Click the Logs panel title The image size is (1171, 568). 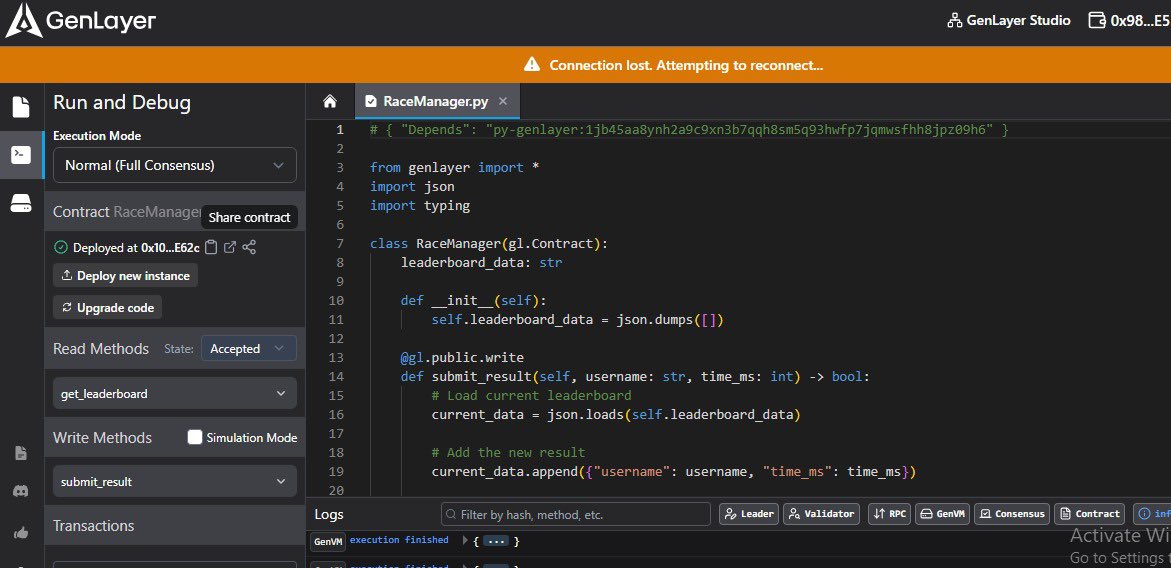(329, 514)
